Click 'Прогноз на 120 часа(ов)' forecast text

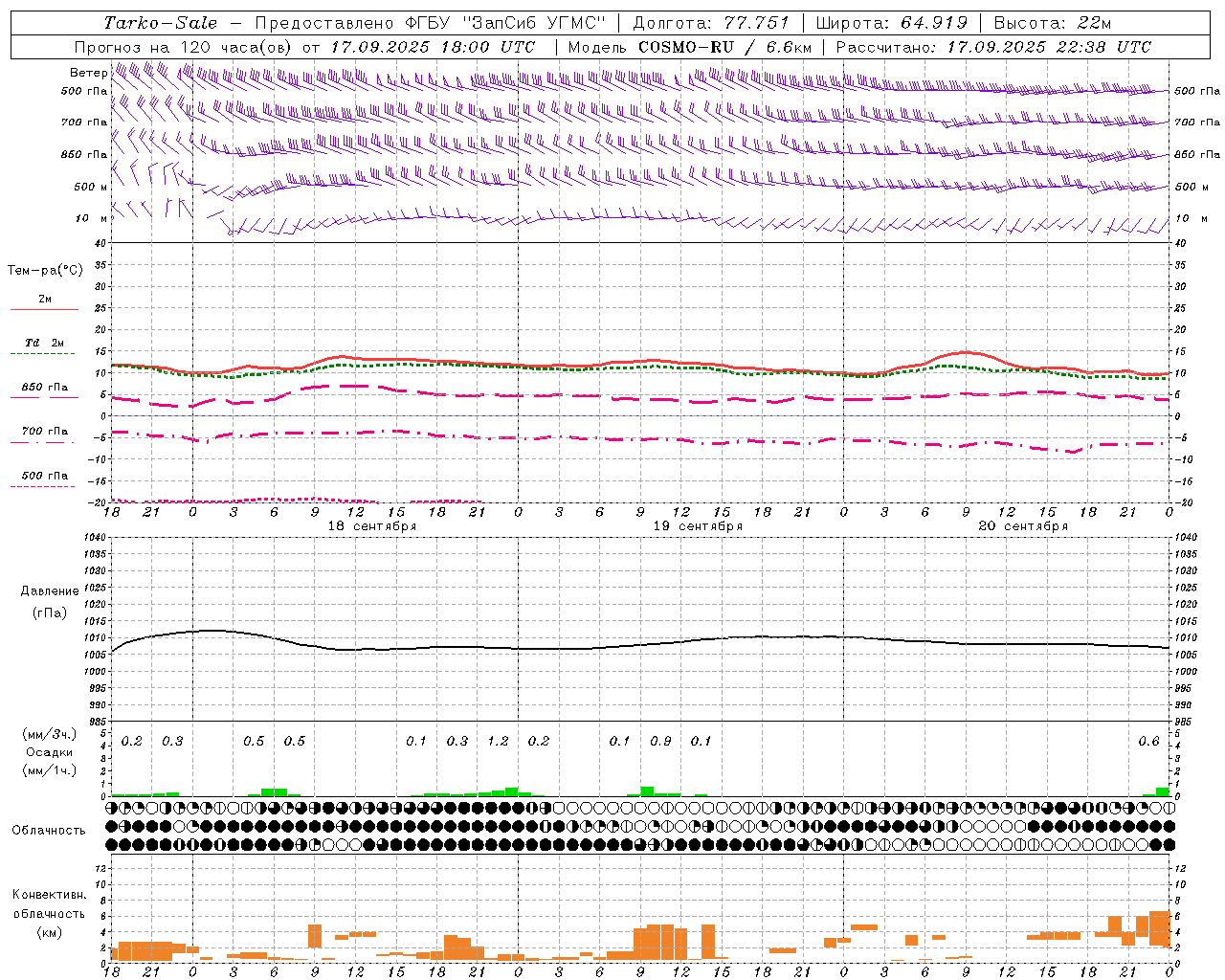tap(184, 47)
